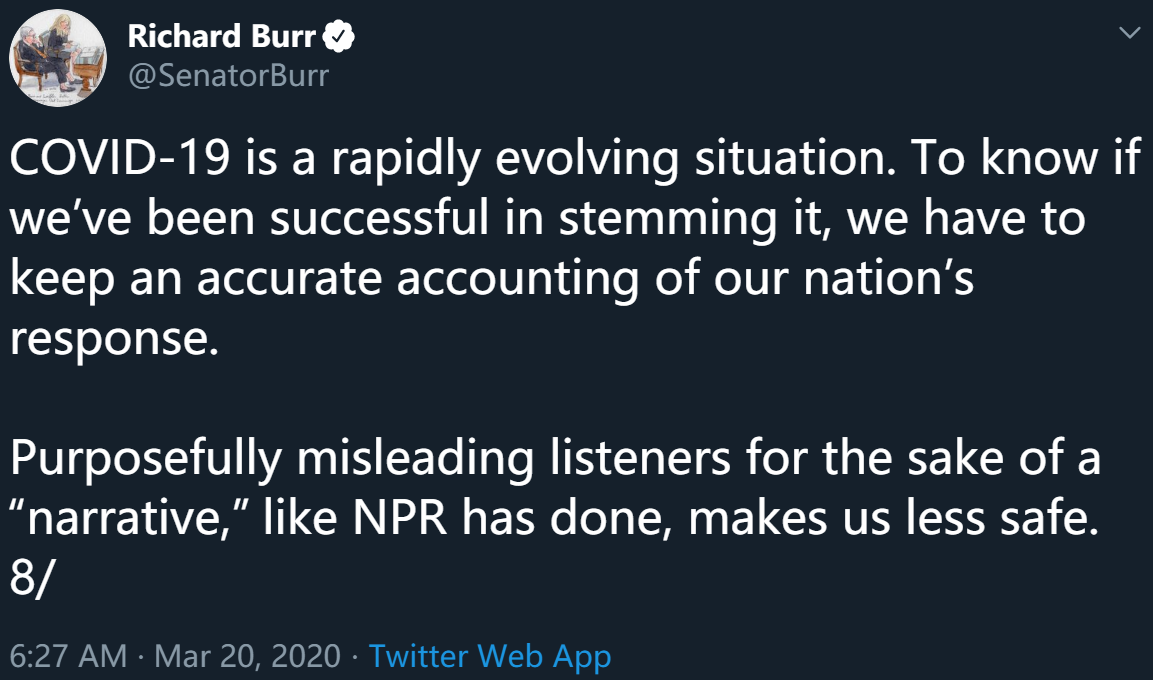Image resolution: width=1153 pixels, height=680 pixels.
Task: Open the @SenatorBurr handle link
Action: (228, 75)
